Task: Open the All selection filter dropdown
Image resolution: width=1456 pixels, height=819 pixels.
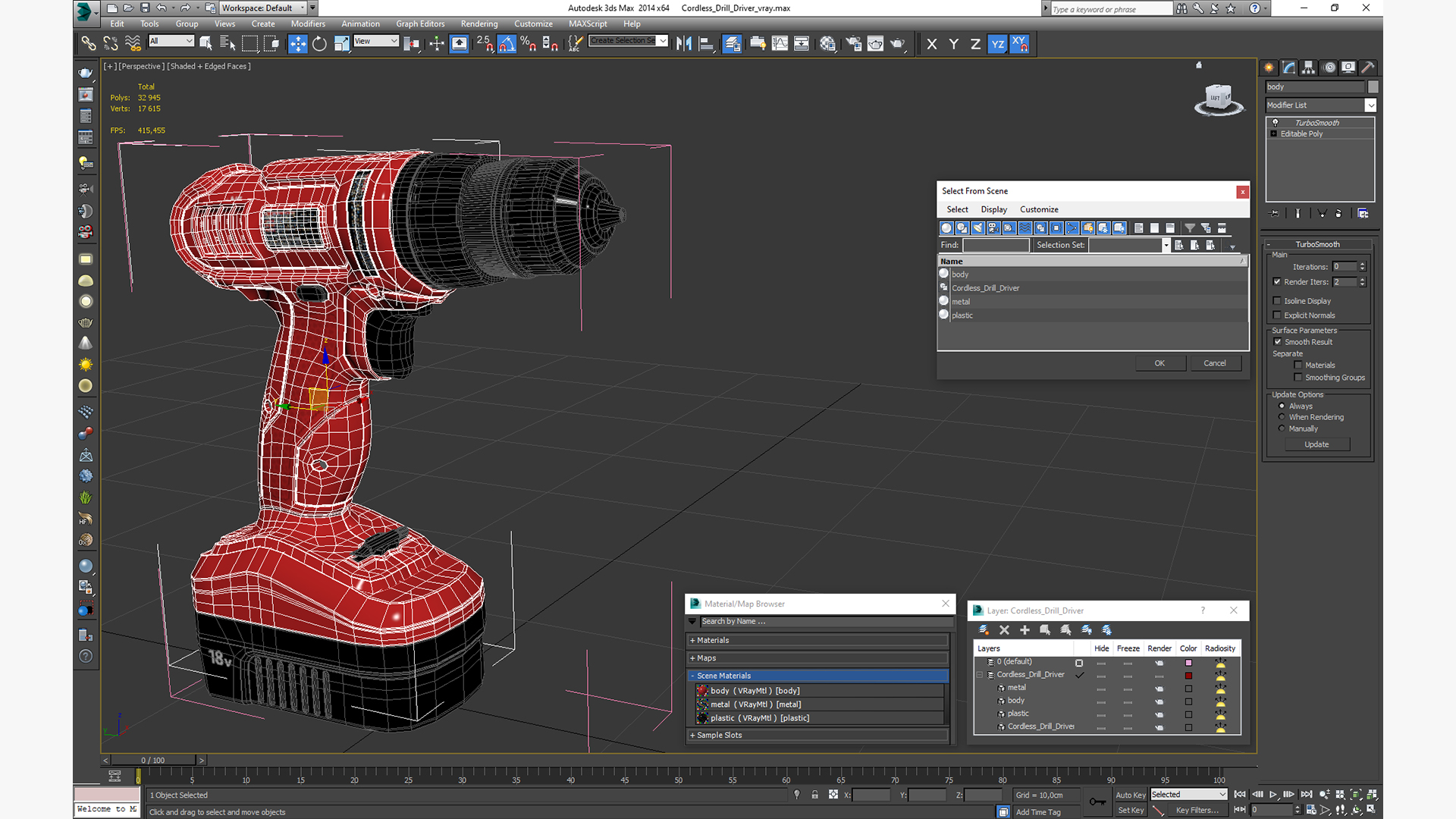Action: (x=171, y=41)
